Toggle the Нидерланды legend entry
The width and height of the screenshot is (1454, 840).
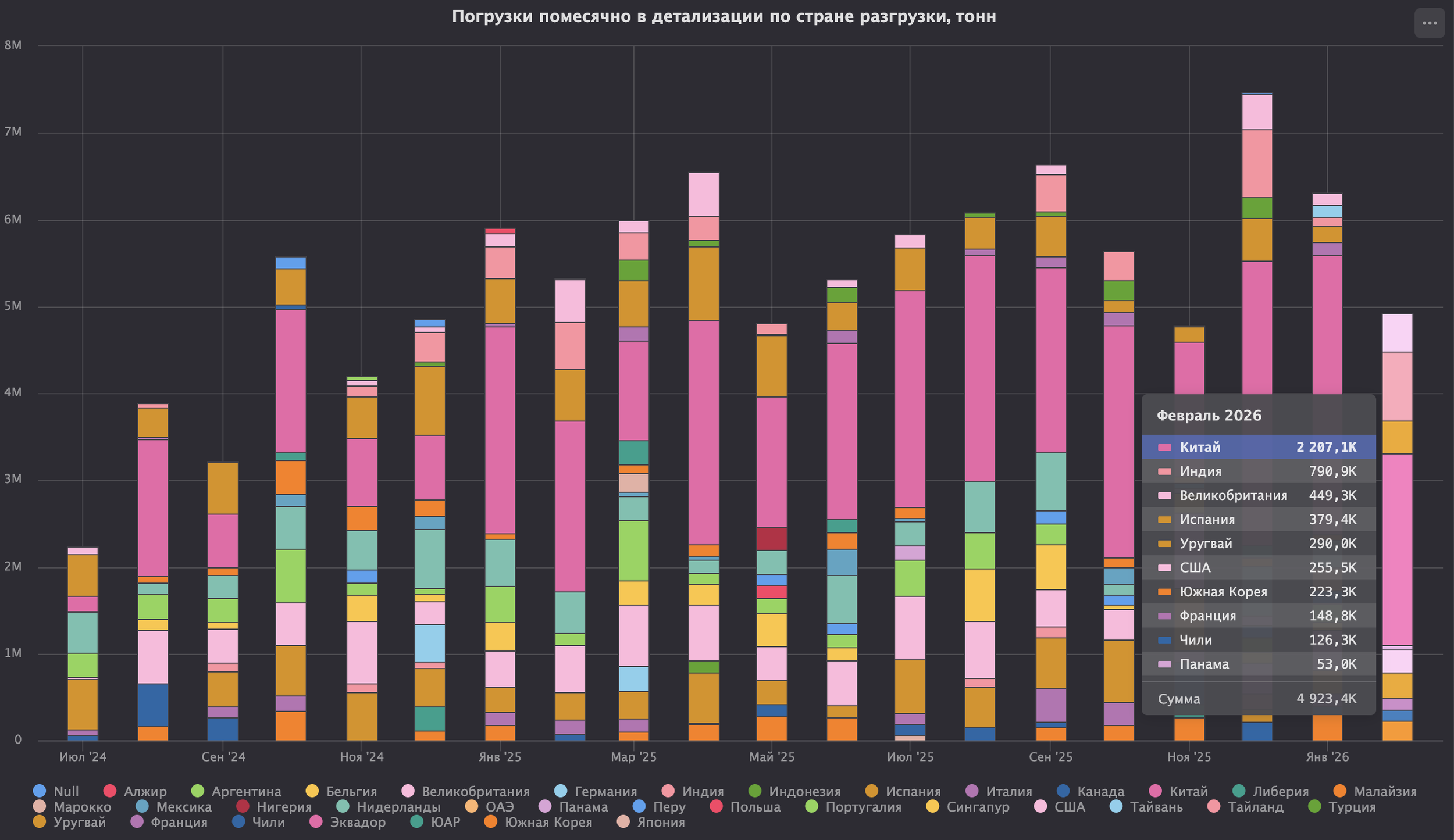pyautogui.click(x=398, y=807)
